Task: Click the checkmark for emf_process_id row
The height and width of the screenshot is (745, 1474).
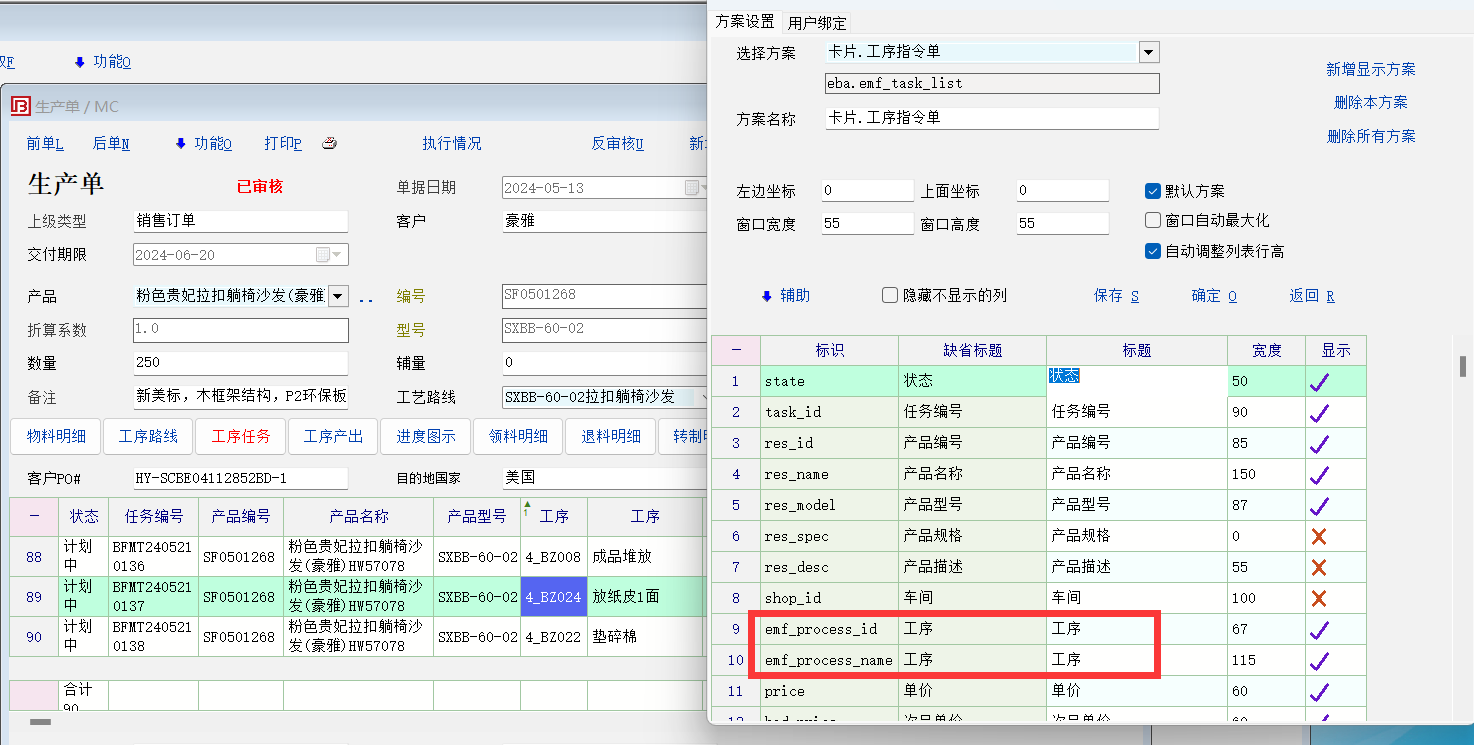Action: pos(1318,629)
